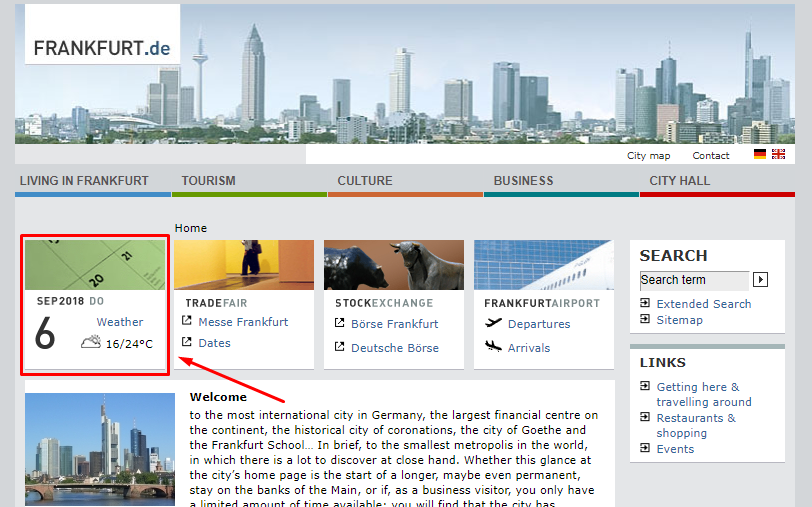The width and height of the screenshot is (812, 507).
Task: Click the search submit arrow button
Action: pos(760,280)
